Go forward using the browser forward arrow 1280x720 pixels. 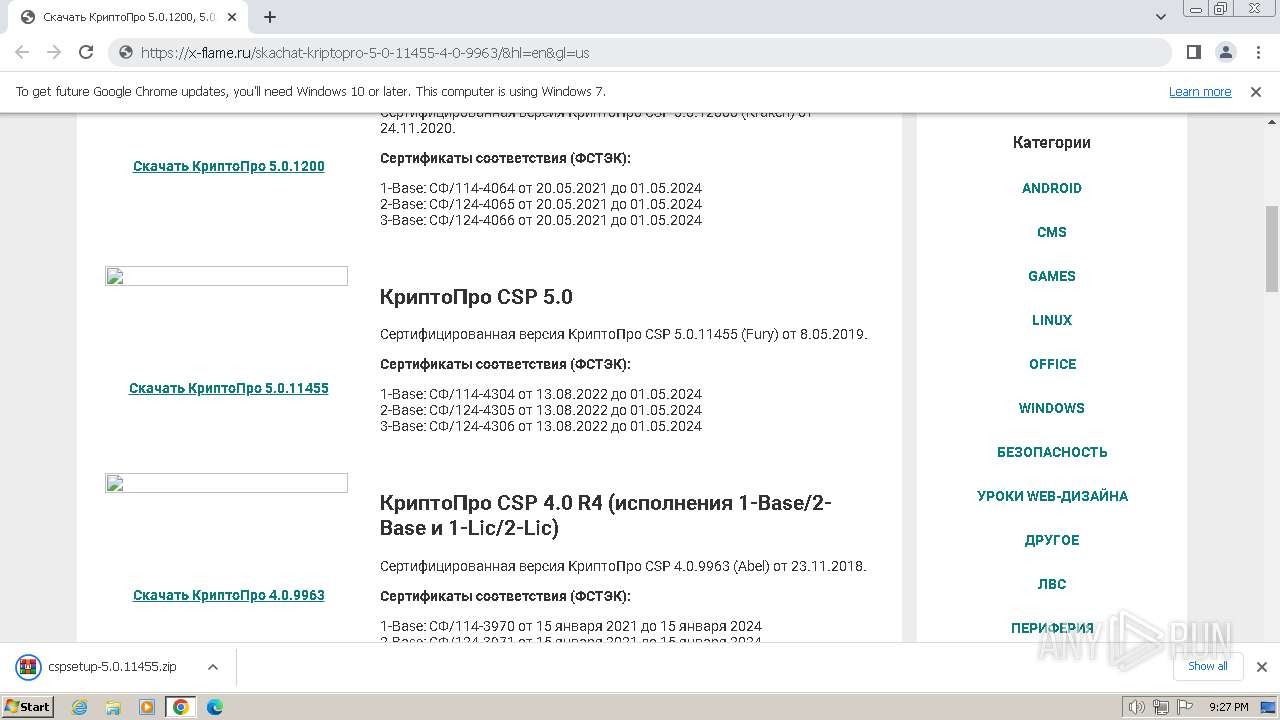[54, 52]
